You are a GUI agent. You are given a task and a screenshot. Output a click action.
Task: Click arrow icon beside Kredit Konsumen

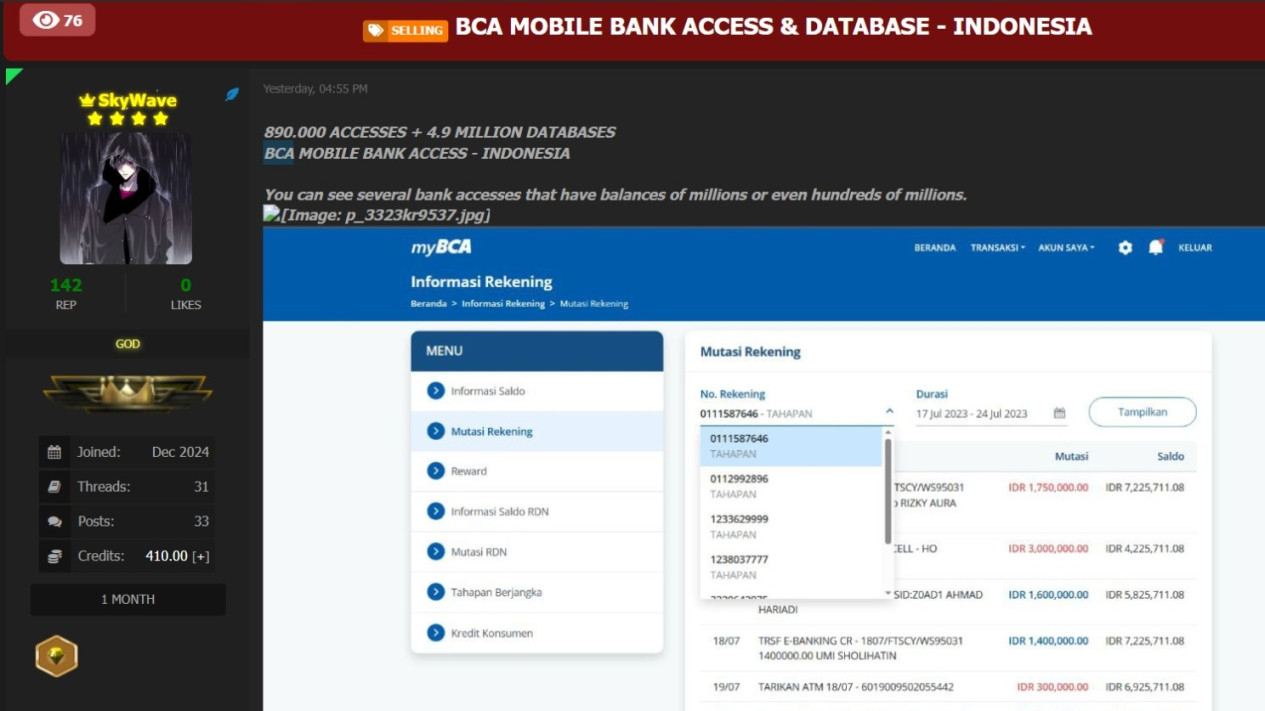(x=436, y=633)
